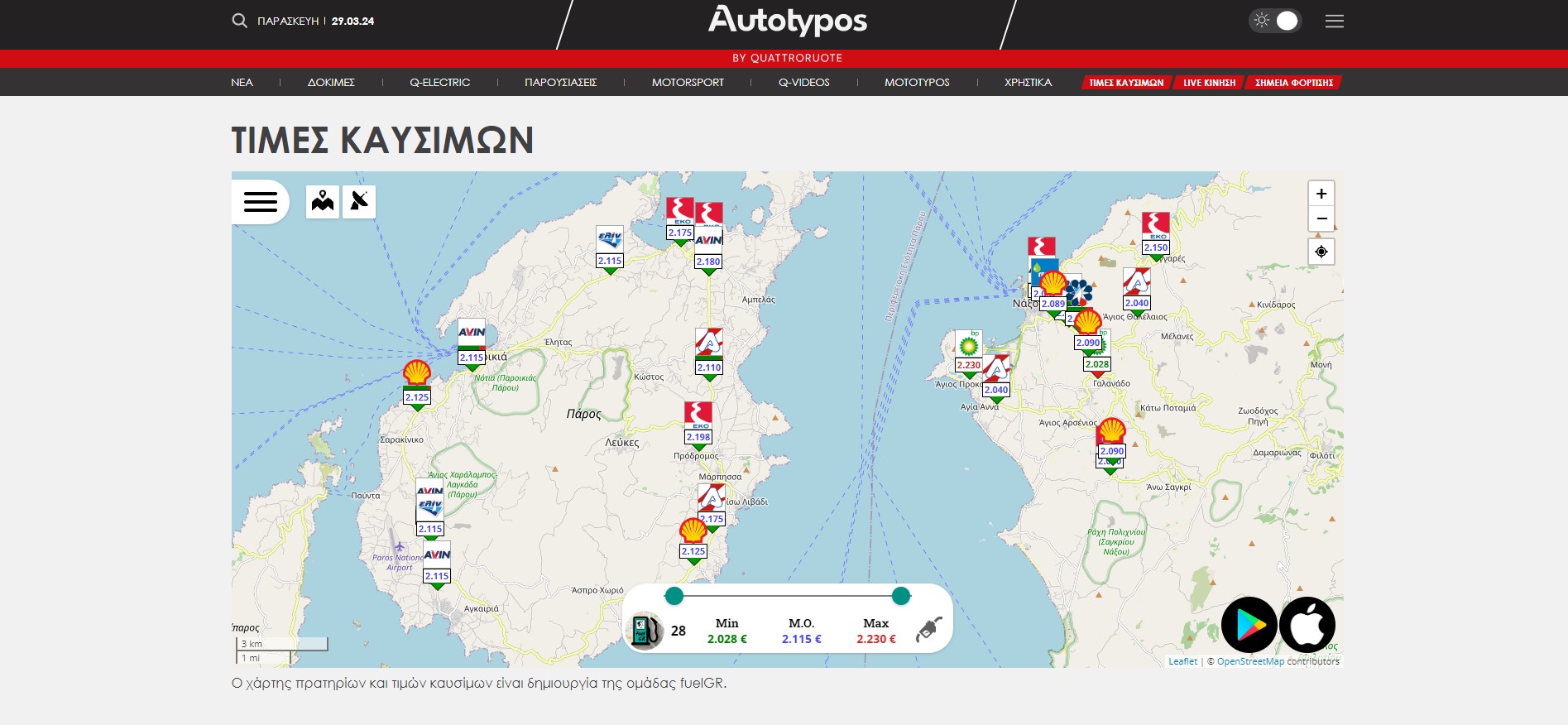Image resolution: width=1568 pixels, height=725 pixels.
Task: Select the station priced 2.028
Action: pyautogui.click(x=1097, y=364)
